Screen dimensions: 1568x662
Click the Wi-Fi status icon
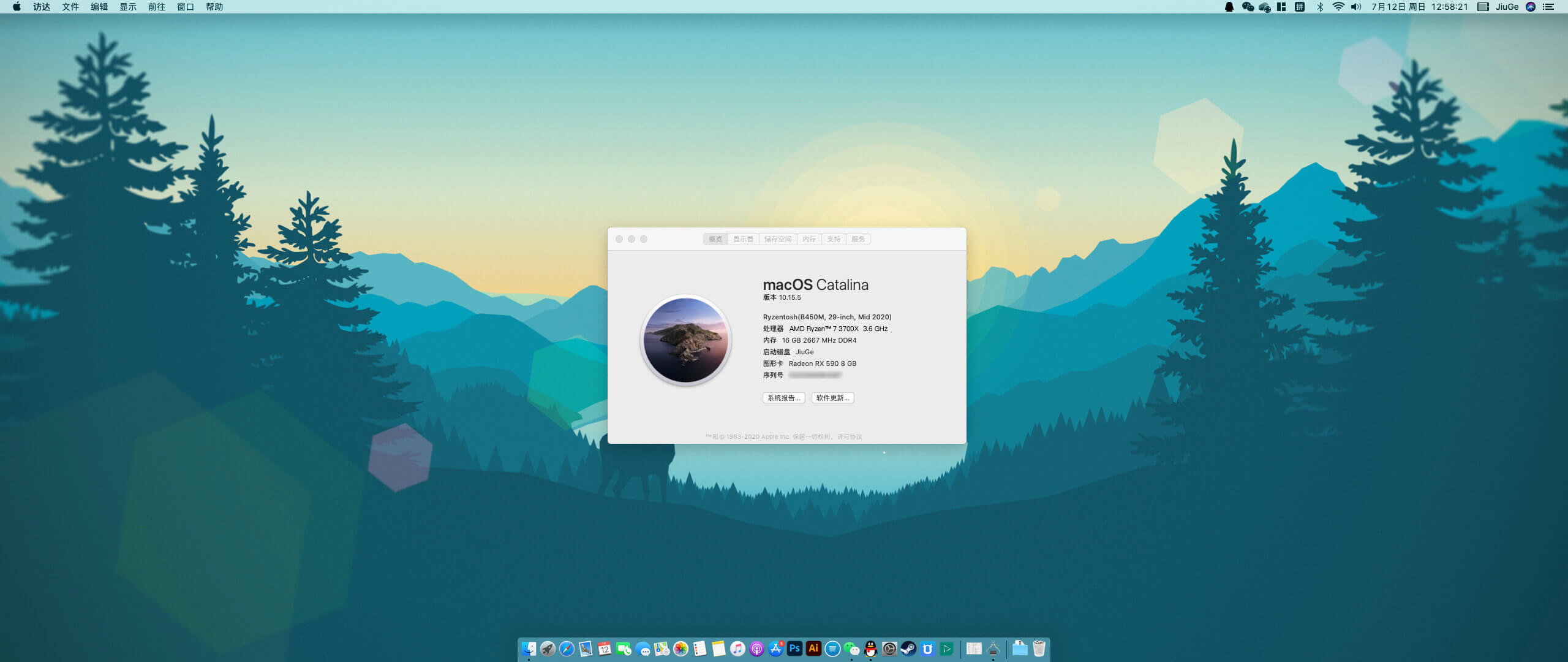click(x=1338, y=7)
